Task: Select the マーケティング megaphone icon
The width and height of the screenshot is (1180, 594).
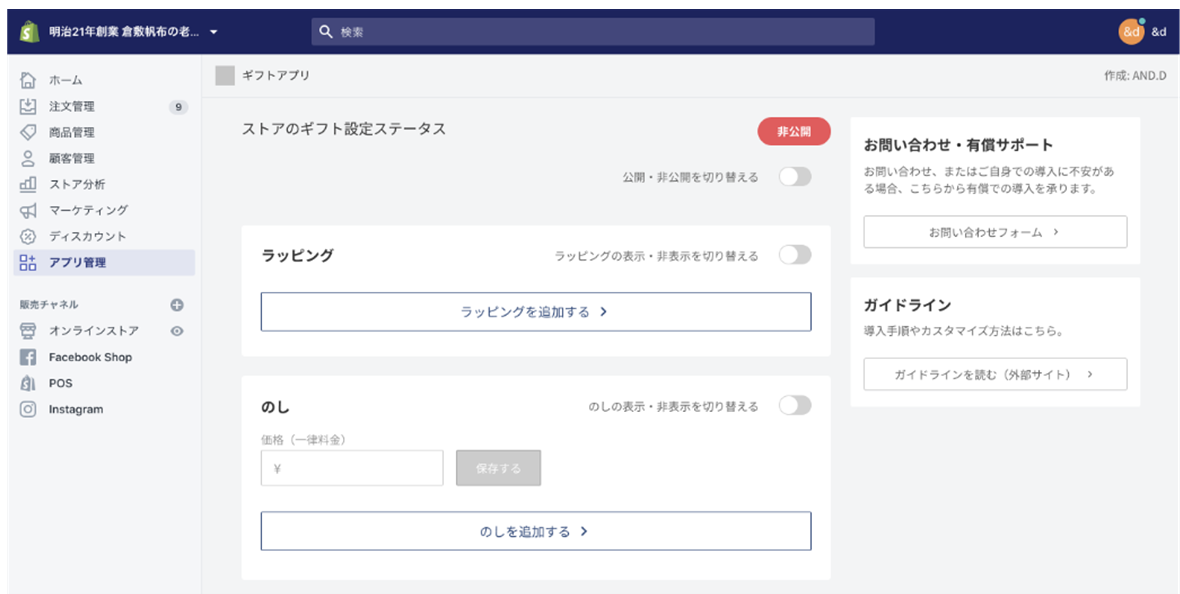Action: tap(28, 210)
